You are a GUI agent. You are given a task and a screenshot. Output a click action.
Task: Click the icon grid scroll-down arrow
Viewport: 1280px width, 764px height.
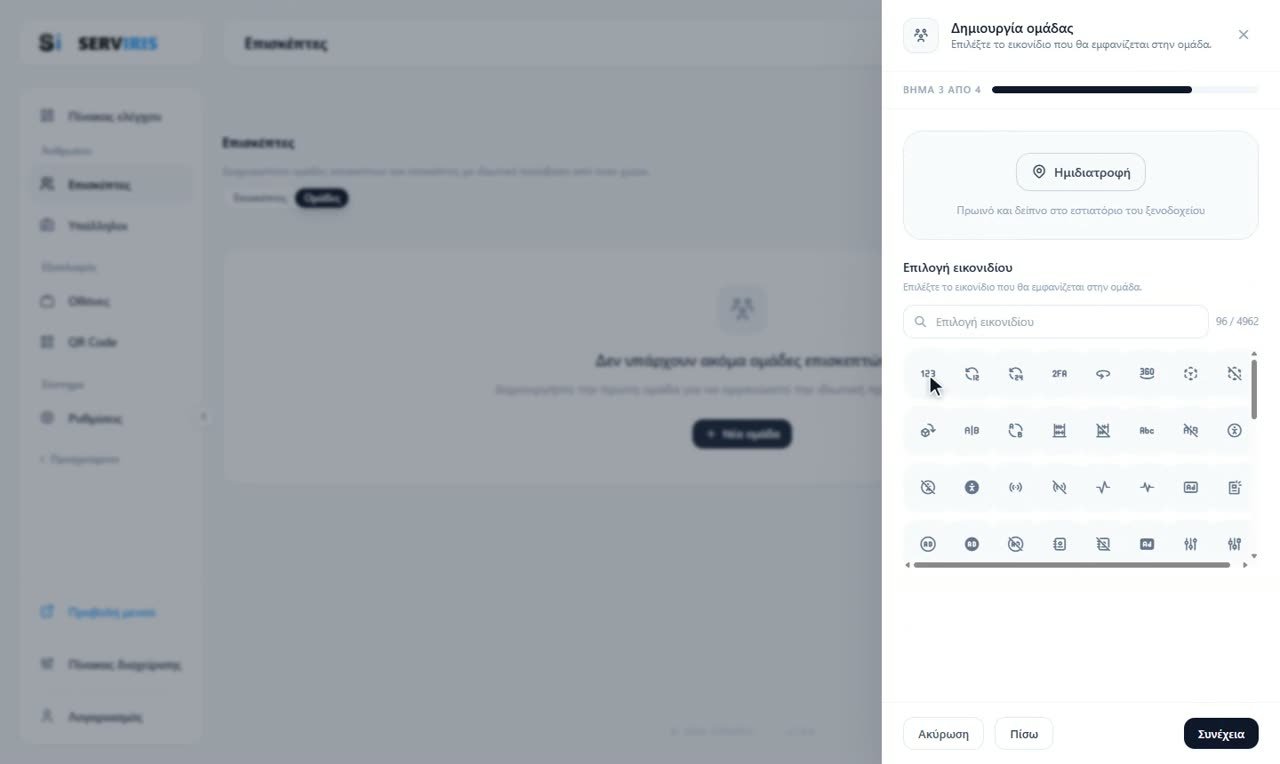(1254, 556)
